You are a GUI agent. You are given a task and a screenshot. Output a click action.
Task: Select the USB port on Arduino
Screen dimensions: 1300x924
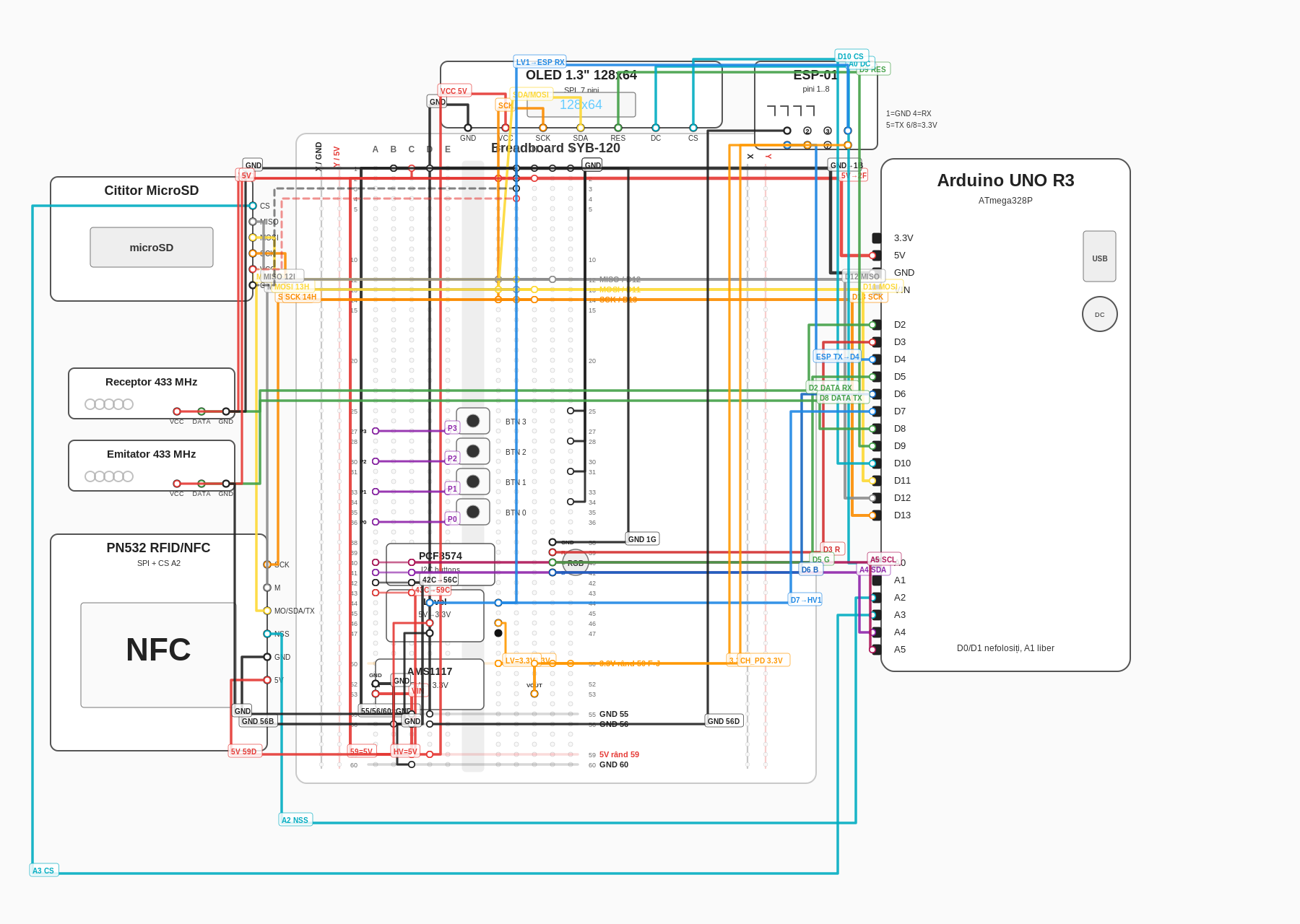(x=1099, y=256)
